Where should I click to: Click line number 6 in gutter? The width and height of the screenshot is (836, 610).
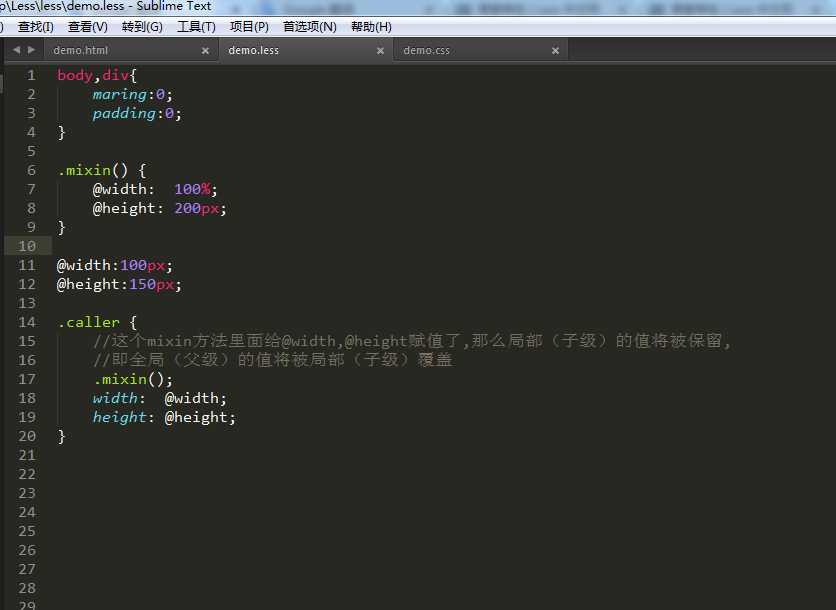coord(31,170)
